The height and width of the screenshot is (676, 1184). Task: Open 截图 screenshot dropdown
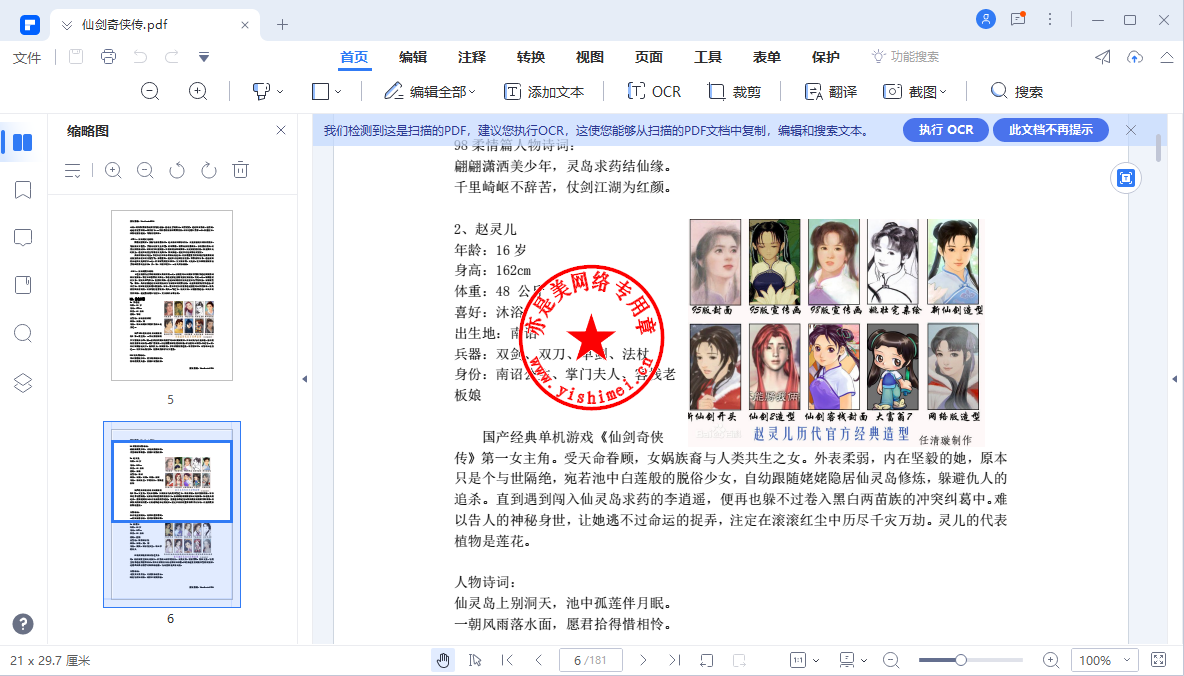point(914,91)
